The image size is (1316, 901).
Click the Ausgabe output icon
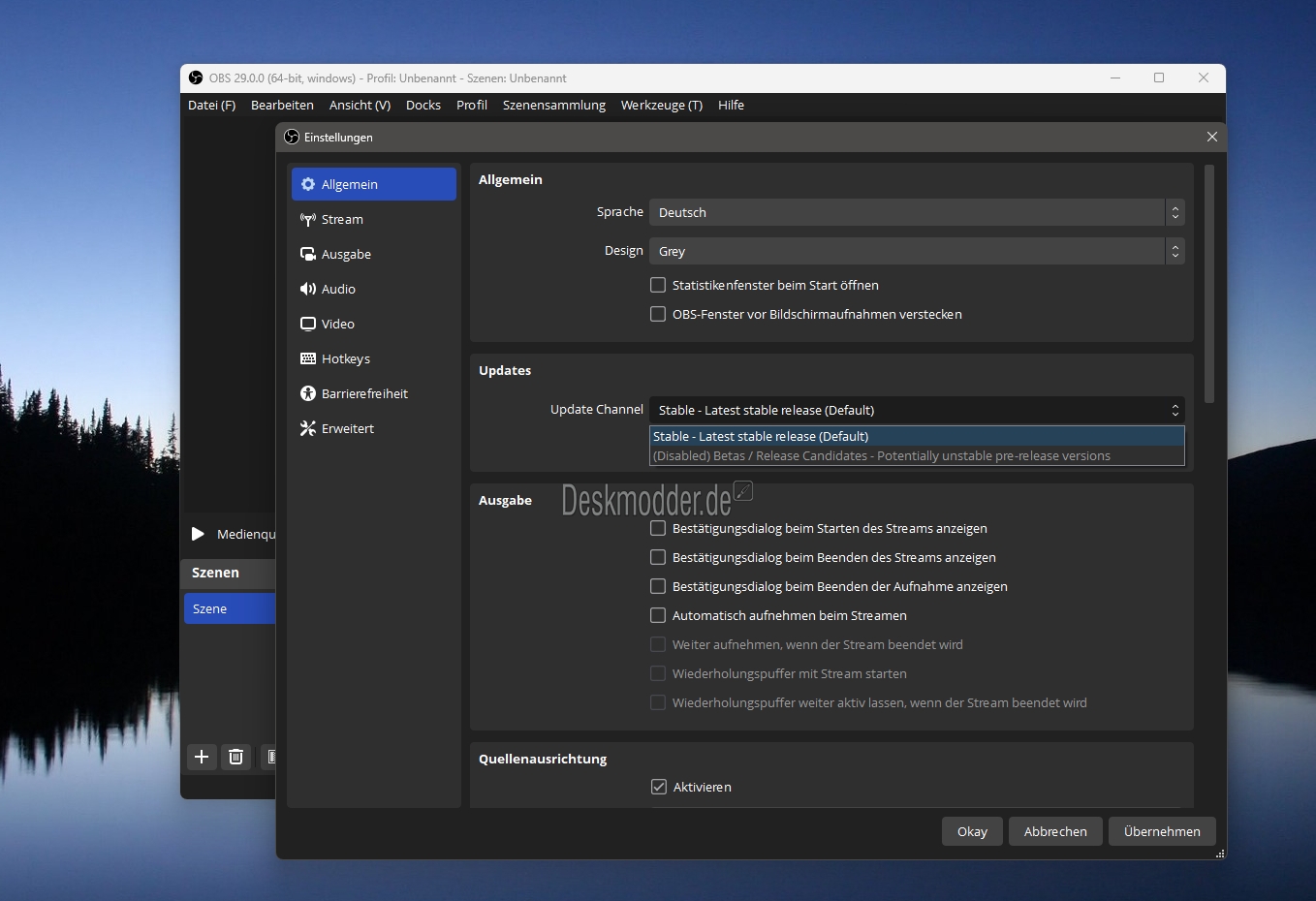pos(308,254)
